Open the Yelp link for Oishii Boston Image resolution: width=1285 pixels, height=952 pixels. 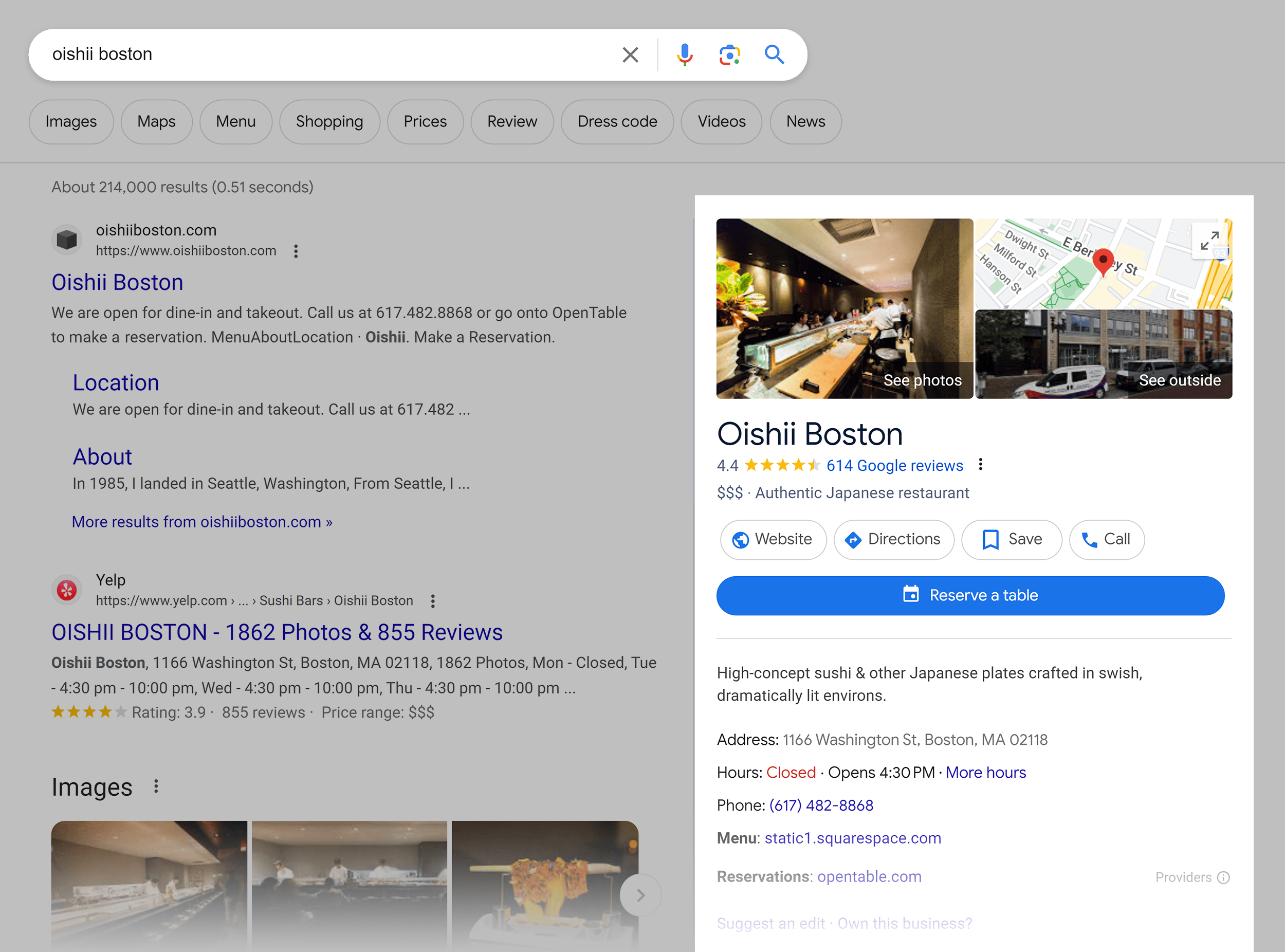point(276,631)
